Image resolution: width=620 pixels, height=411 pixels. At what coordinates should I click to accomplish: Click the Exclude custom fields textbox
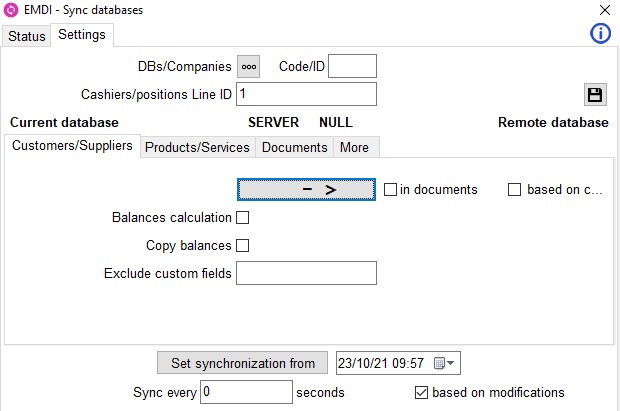pyautogui.click(x=306, y=273)
